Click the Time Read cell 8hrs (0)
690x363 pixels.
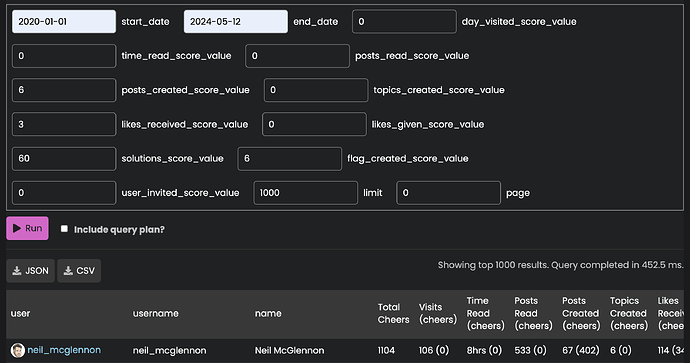point(484,351)
